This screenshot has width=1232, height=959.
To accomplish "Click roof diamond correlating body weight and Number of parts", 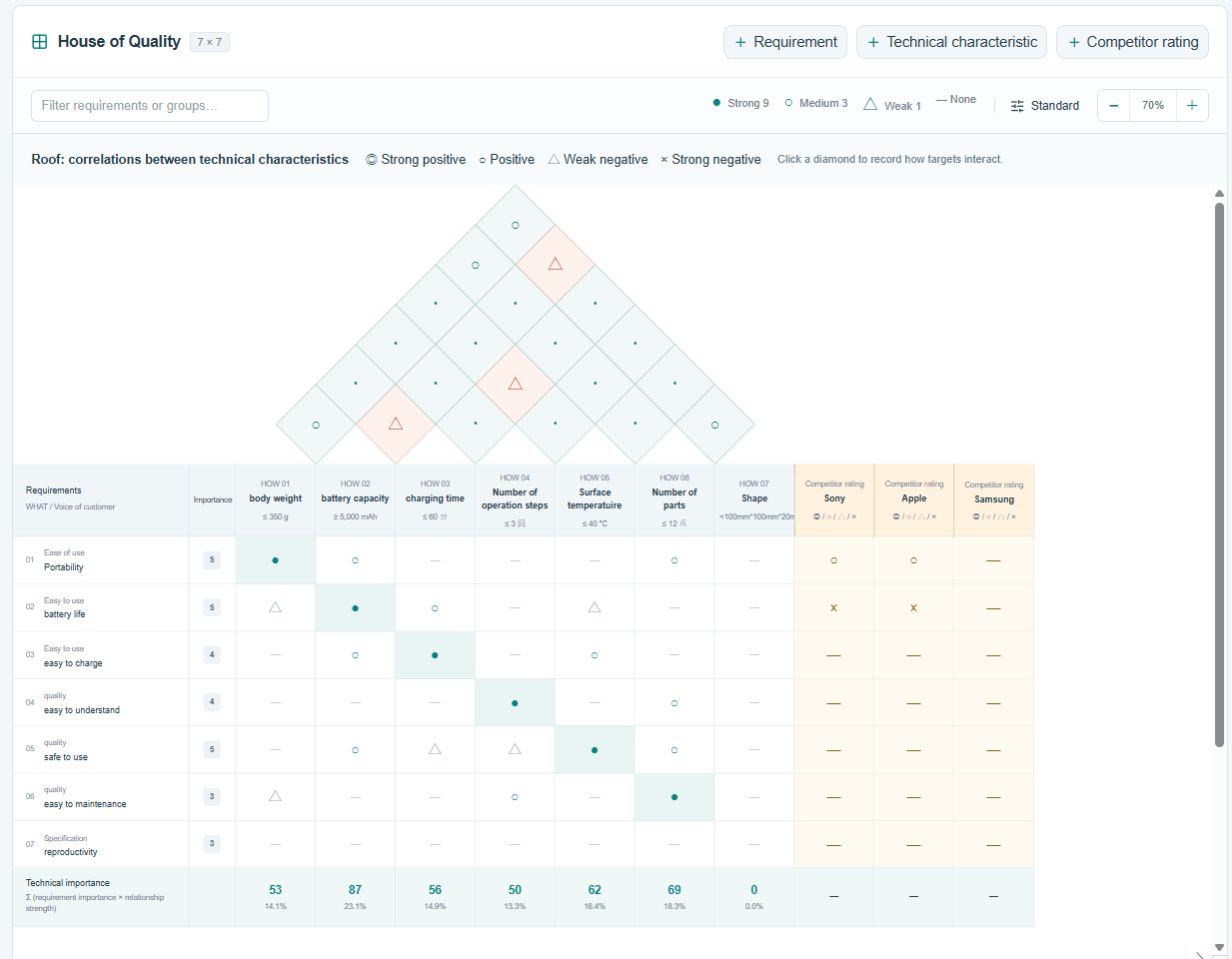I will pos(476,265).
